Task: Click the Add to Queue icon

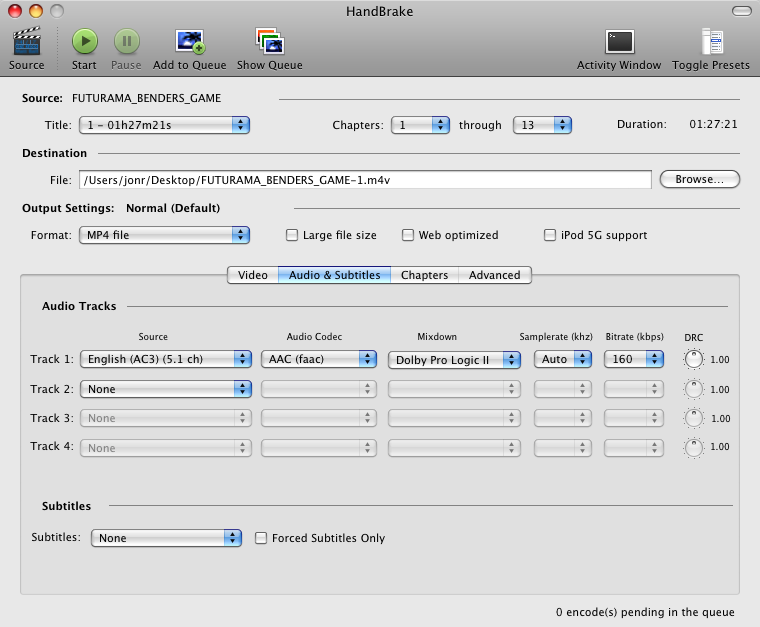Action: coord(190,42)
